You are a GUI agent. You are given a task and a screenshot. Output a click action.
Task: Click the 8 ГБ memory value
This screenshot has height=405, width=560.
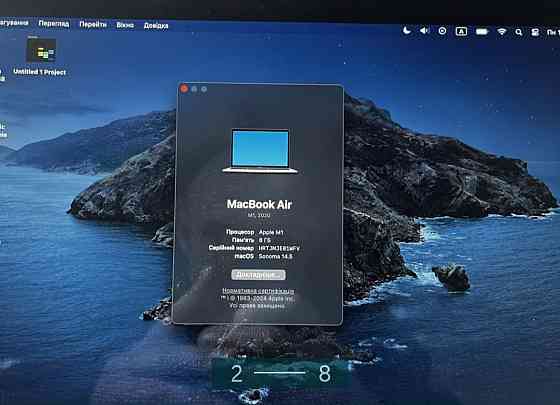[265, 240]
